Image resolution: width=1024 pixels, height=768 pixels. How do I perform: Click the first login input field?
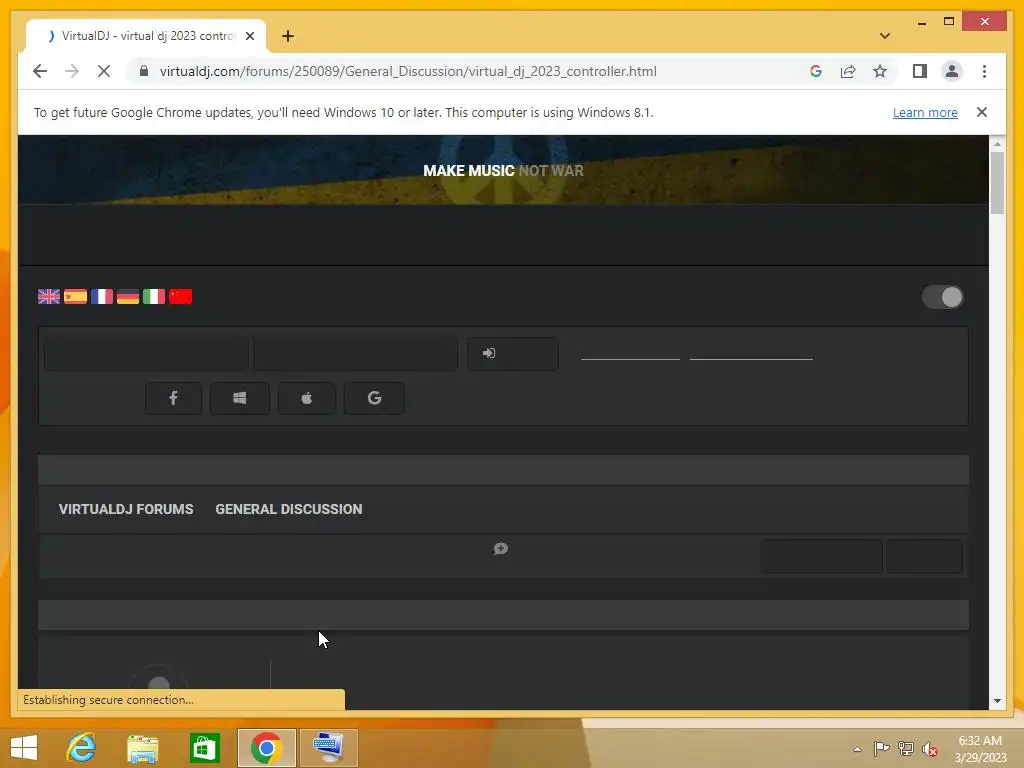coord(146,354)
